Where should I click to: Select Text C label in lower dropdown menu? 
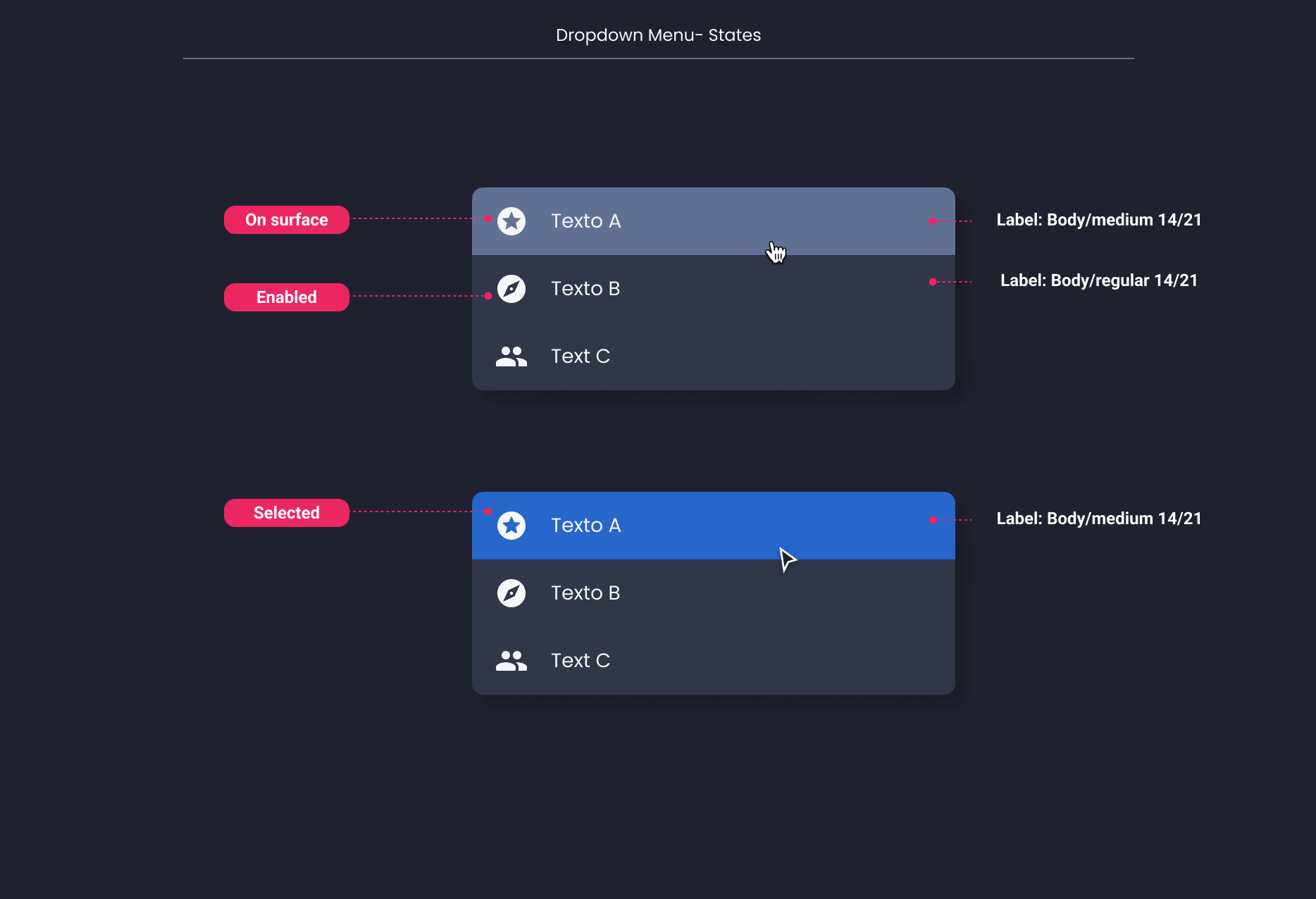point(581,661)
